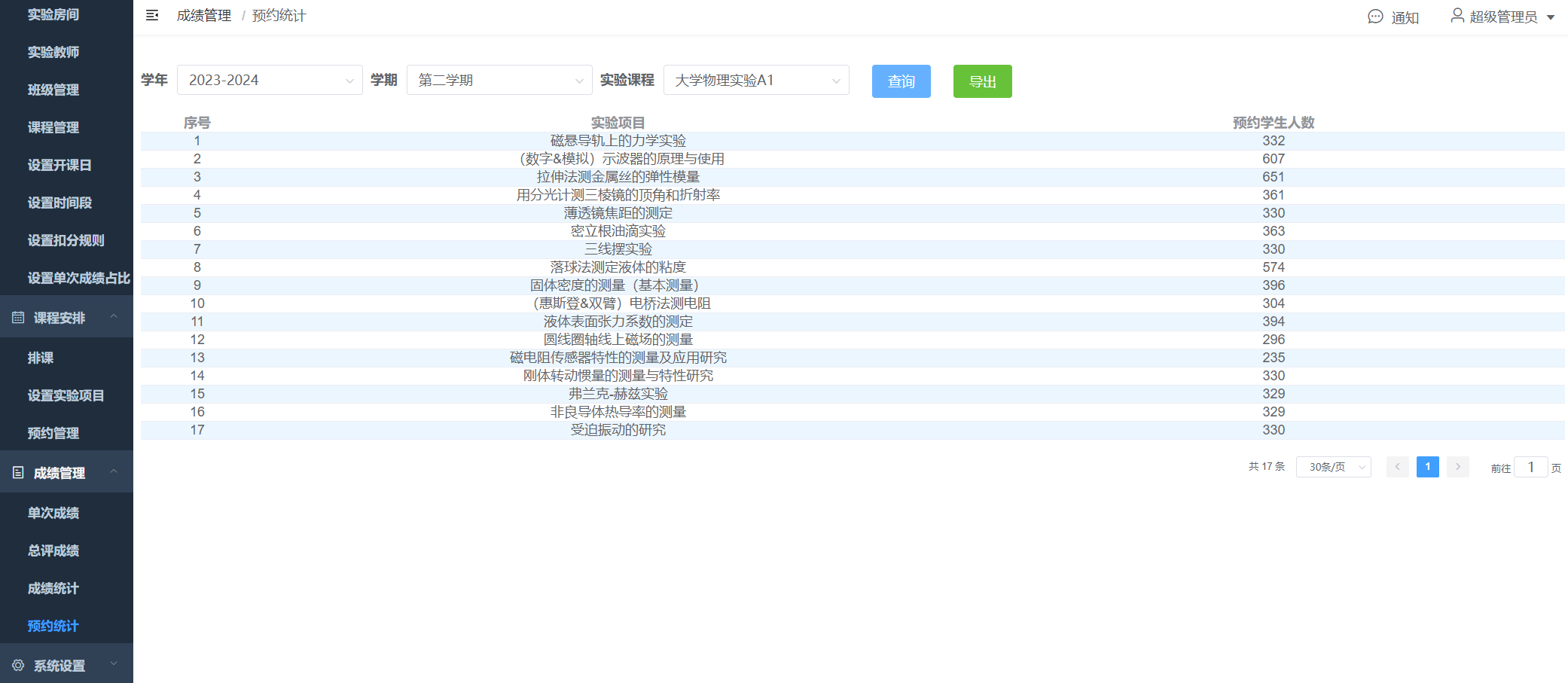
Task: Click the 共 17 条 total count
Action: [x=1267, y=467]
